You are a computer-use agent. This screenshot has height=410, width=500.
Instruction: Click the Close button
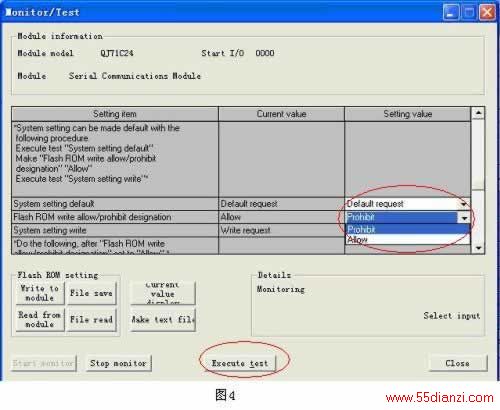pos(457,363)
